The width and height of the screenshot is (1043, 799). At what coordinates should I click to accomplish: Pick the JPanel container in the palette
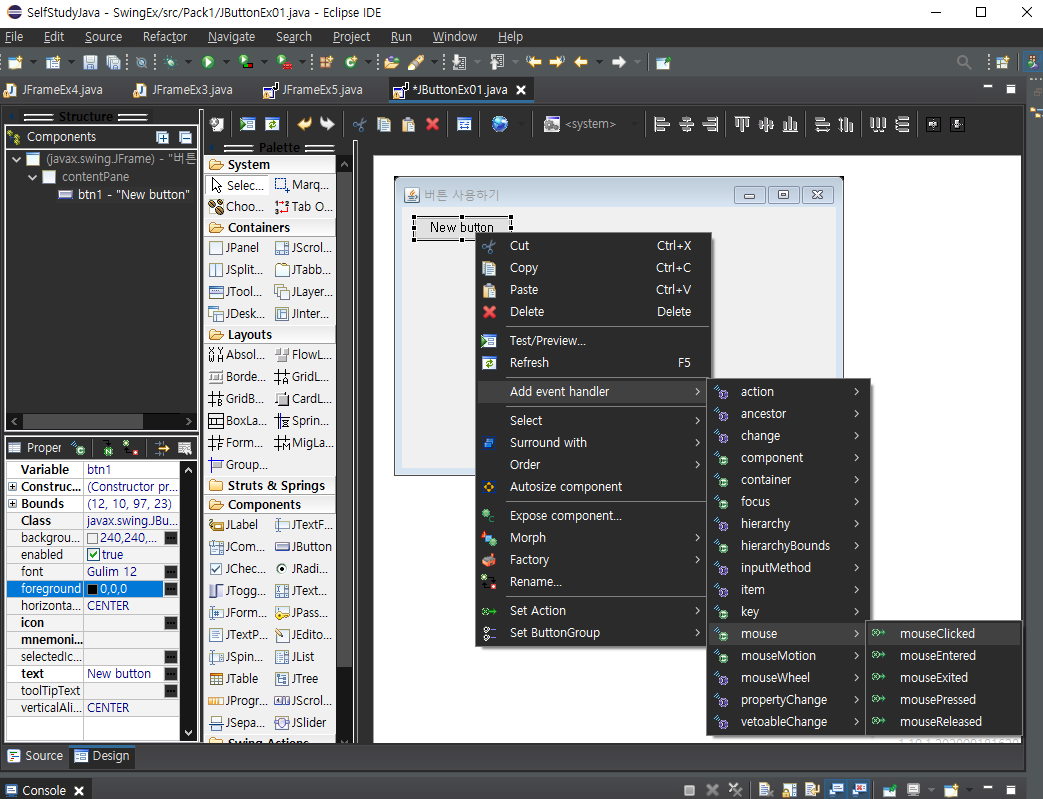pos(234,247)
